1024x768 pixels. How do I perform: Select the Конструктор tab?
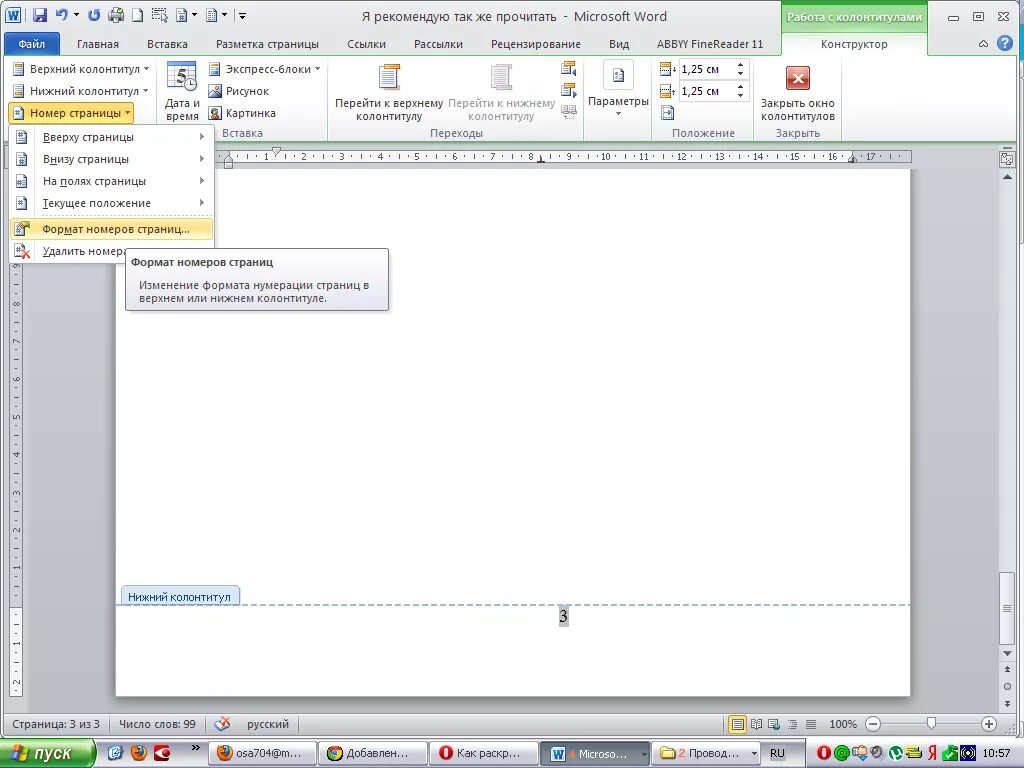tap(854, 44)
